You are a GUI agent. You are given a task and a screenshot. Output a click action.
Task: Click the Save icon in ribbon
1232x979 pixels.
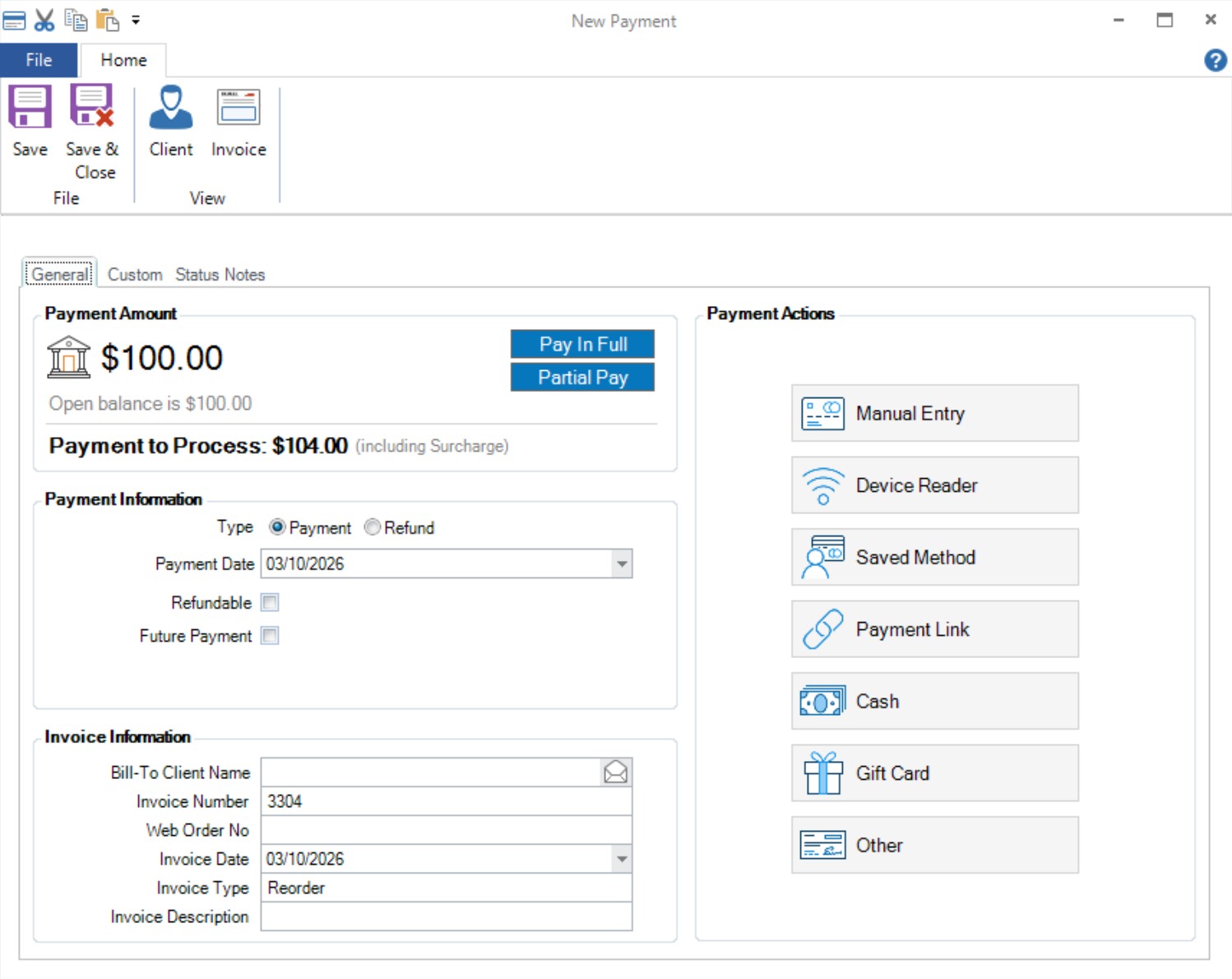[30, 108]
